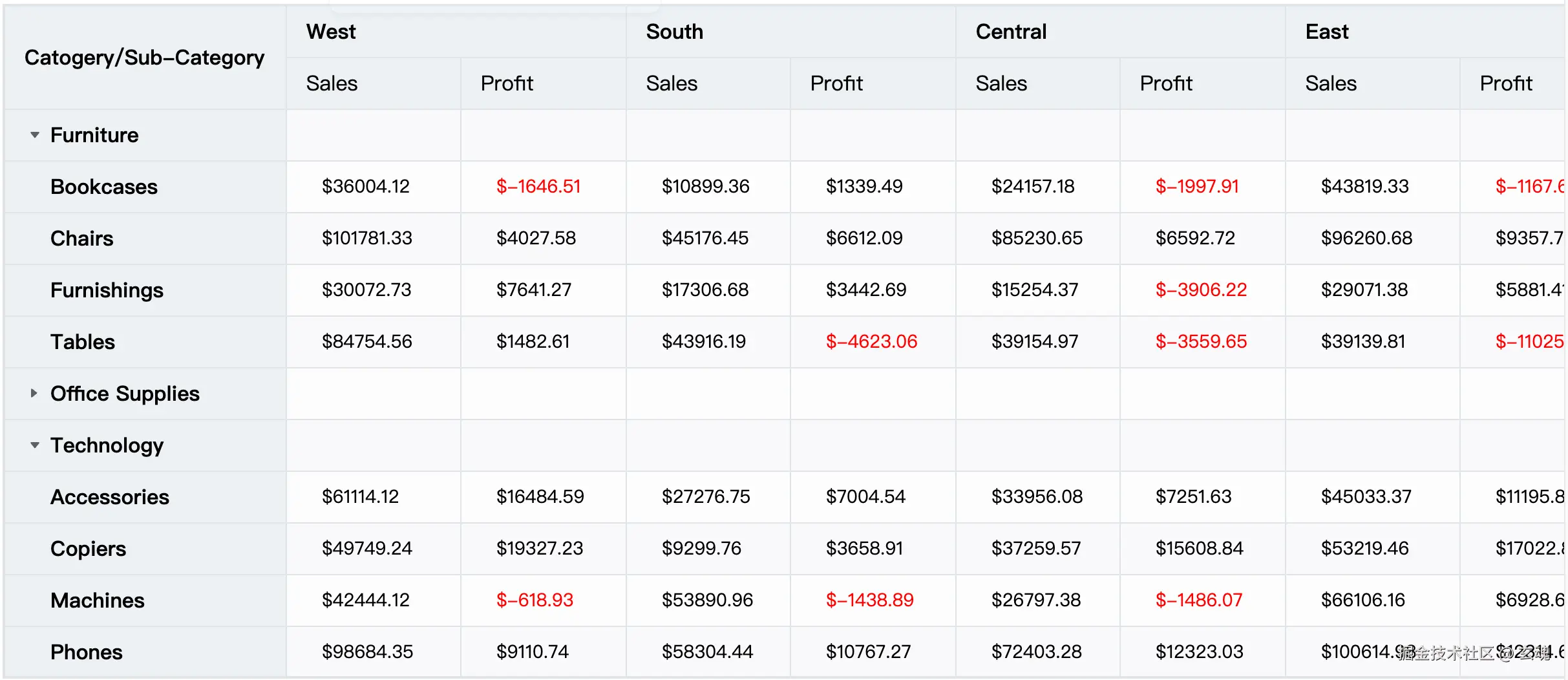Click the West region column header
Image resolution: width=1568 pixels, height=680 pixels.
[331, 32]
